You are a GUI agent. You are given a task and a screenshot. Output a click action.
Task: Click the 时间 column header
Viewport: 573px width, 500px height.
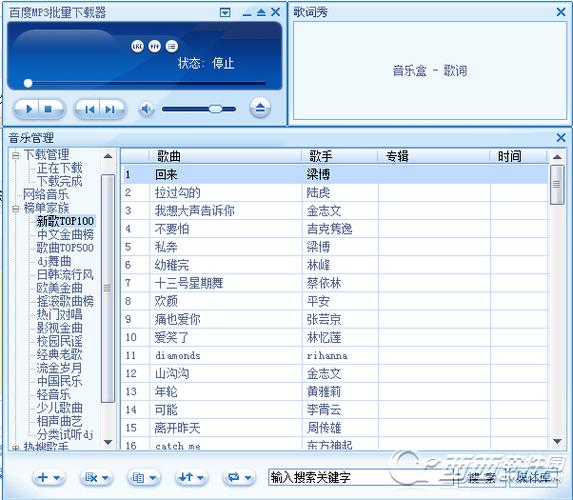pyautogui.click(x=519, y=156)
